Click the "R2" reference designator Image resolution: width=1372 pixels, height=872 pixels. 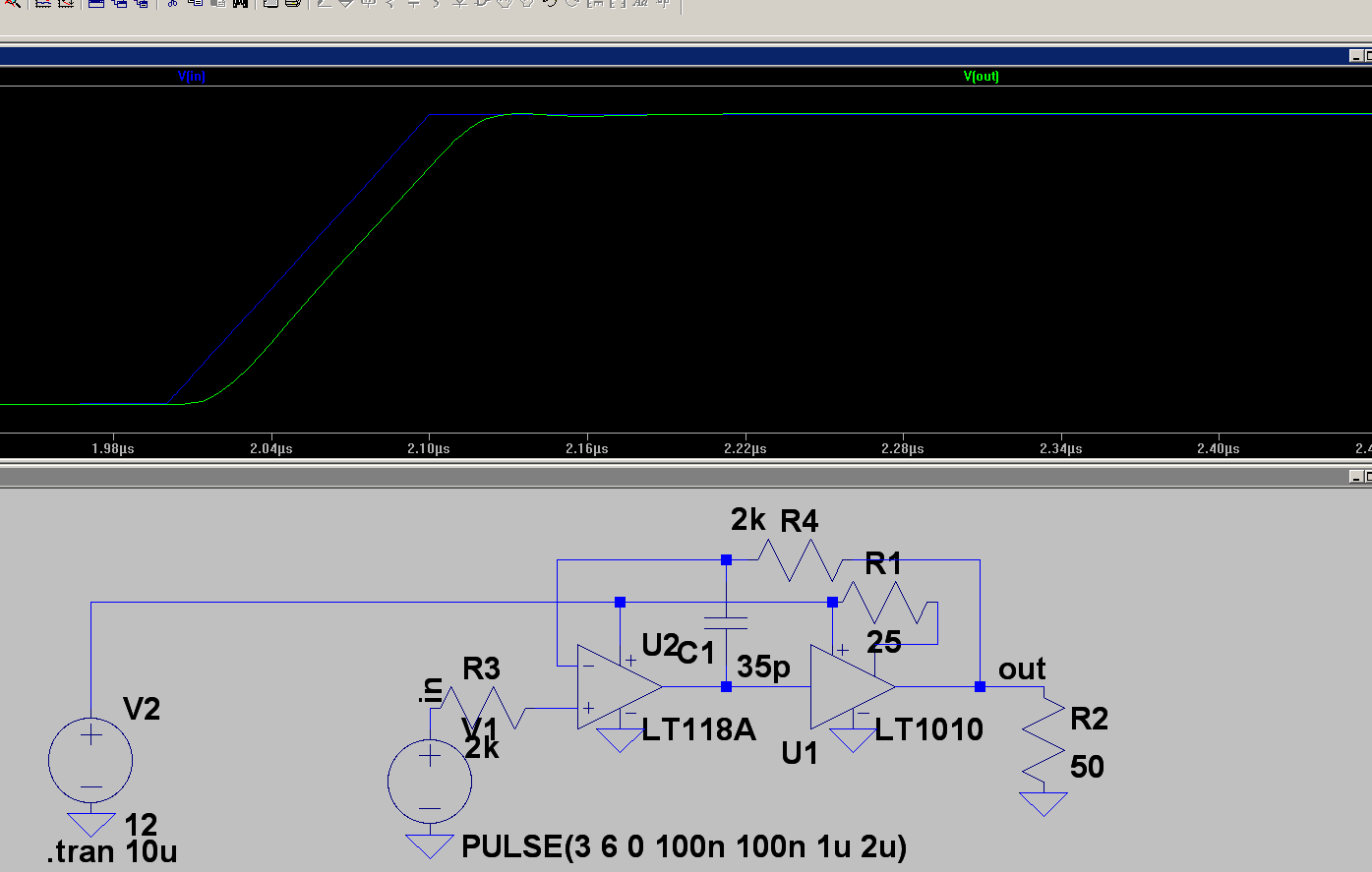pyautogui.click(x=1090, y=719)
